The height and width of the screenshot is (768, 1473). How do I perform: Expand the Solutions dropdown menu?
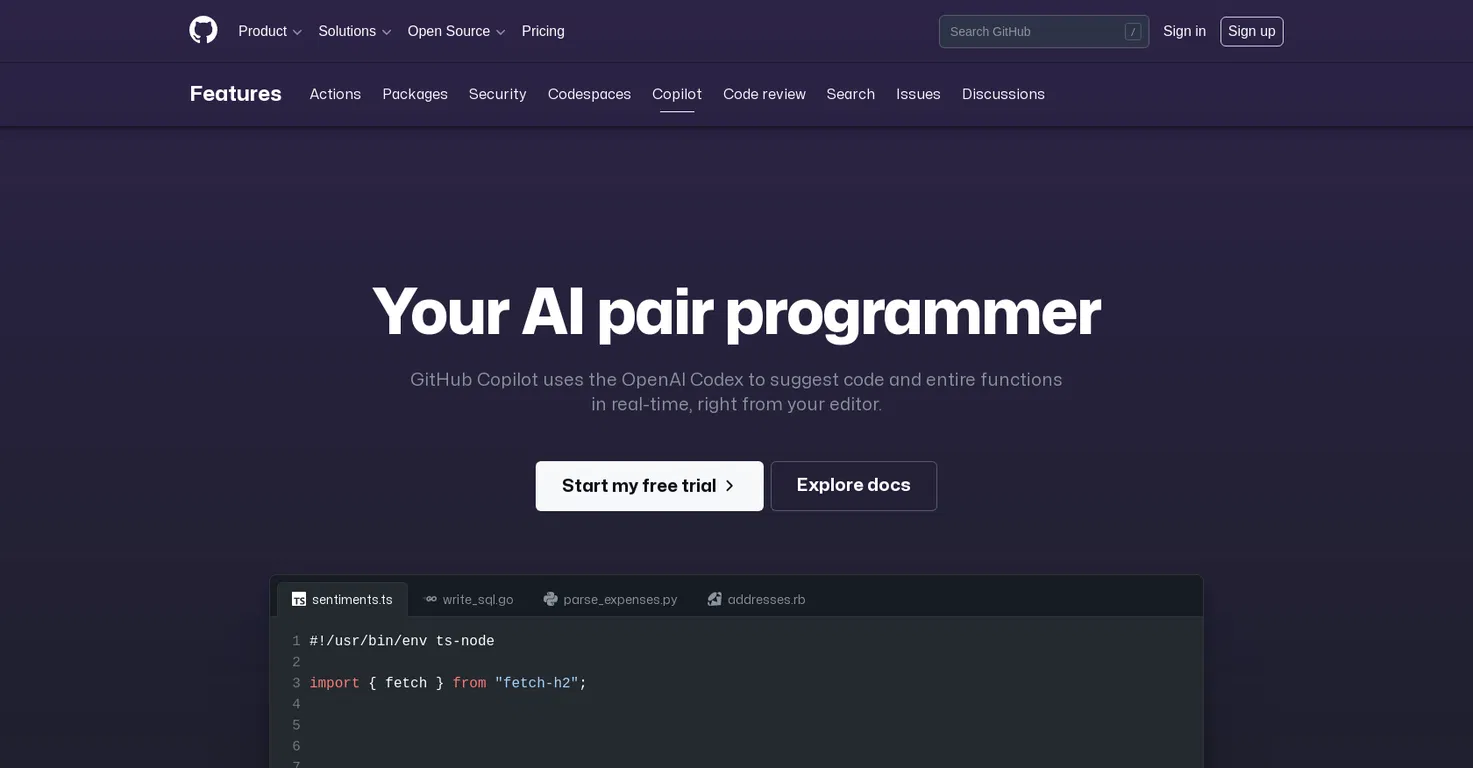(355, 31)
